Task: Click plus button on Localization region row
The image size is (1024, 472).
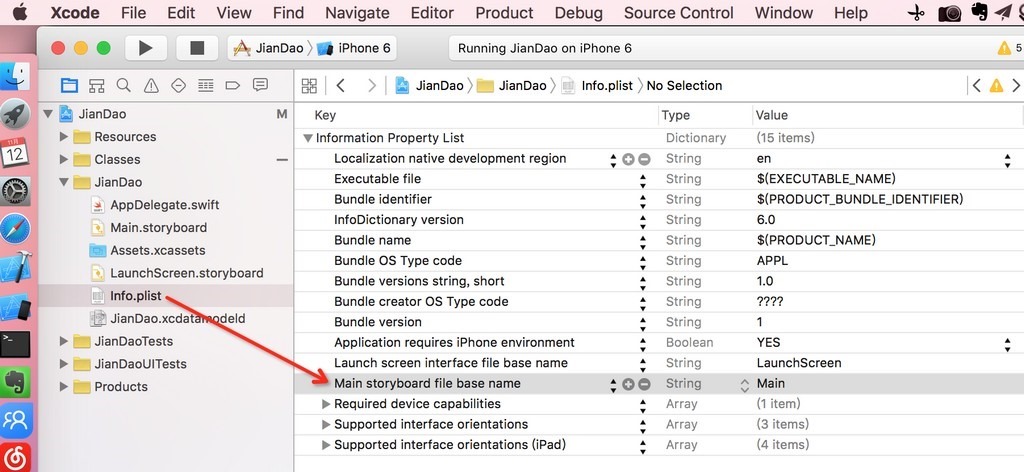Action: tap(628, 159)
